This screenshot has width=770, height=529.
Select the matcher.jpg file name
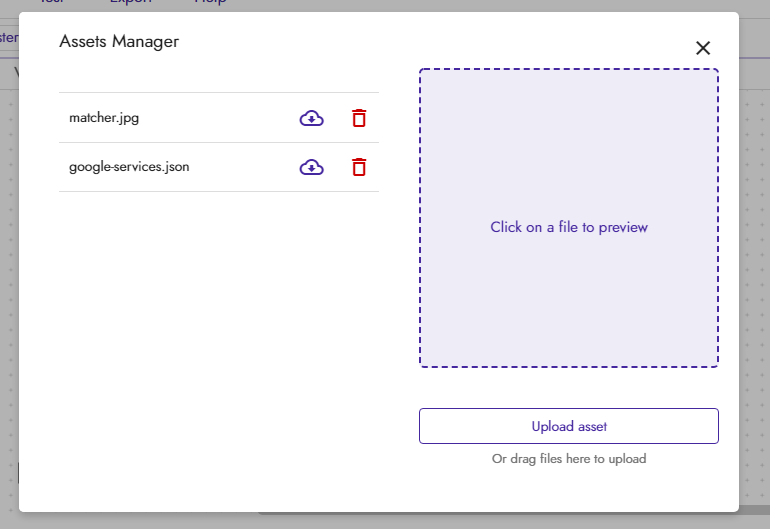104,118
